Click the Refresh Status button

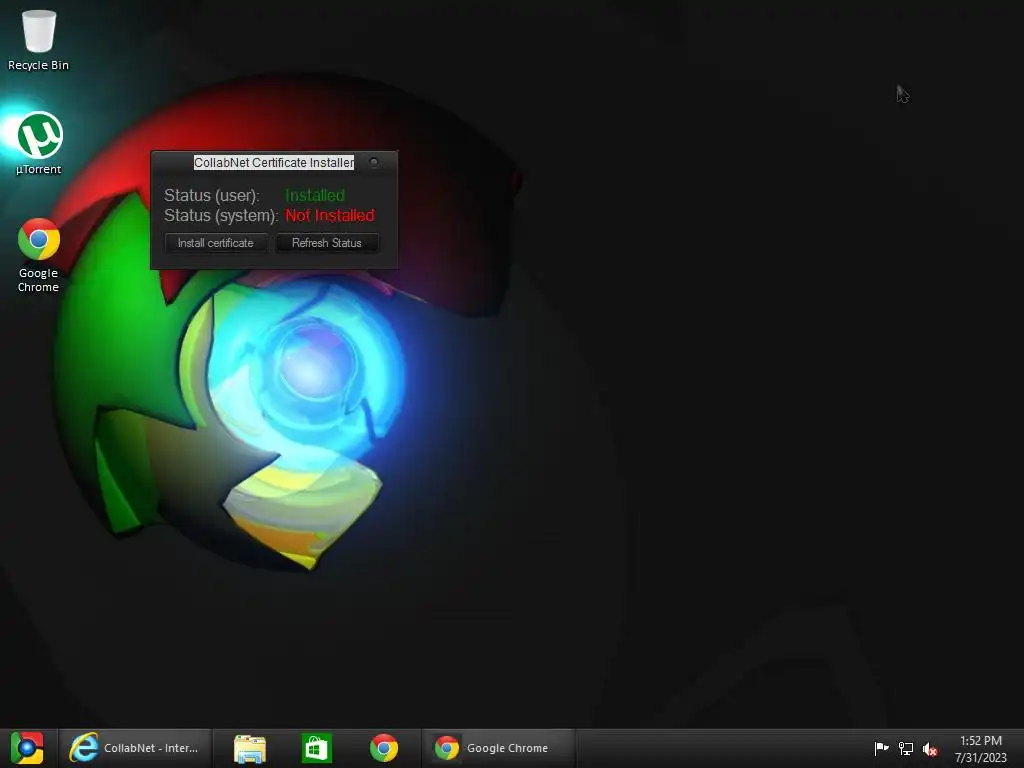point(327,243)
